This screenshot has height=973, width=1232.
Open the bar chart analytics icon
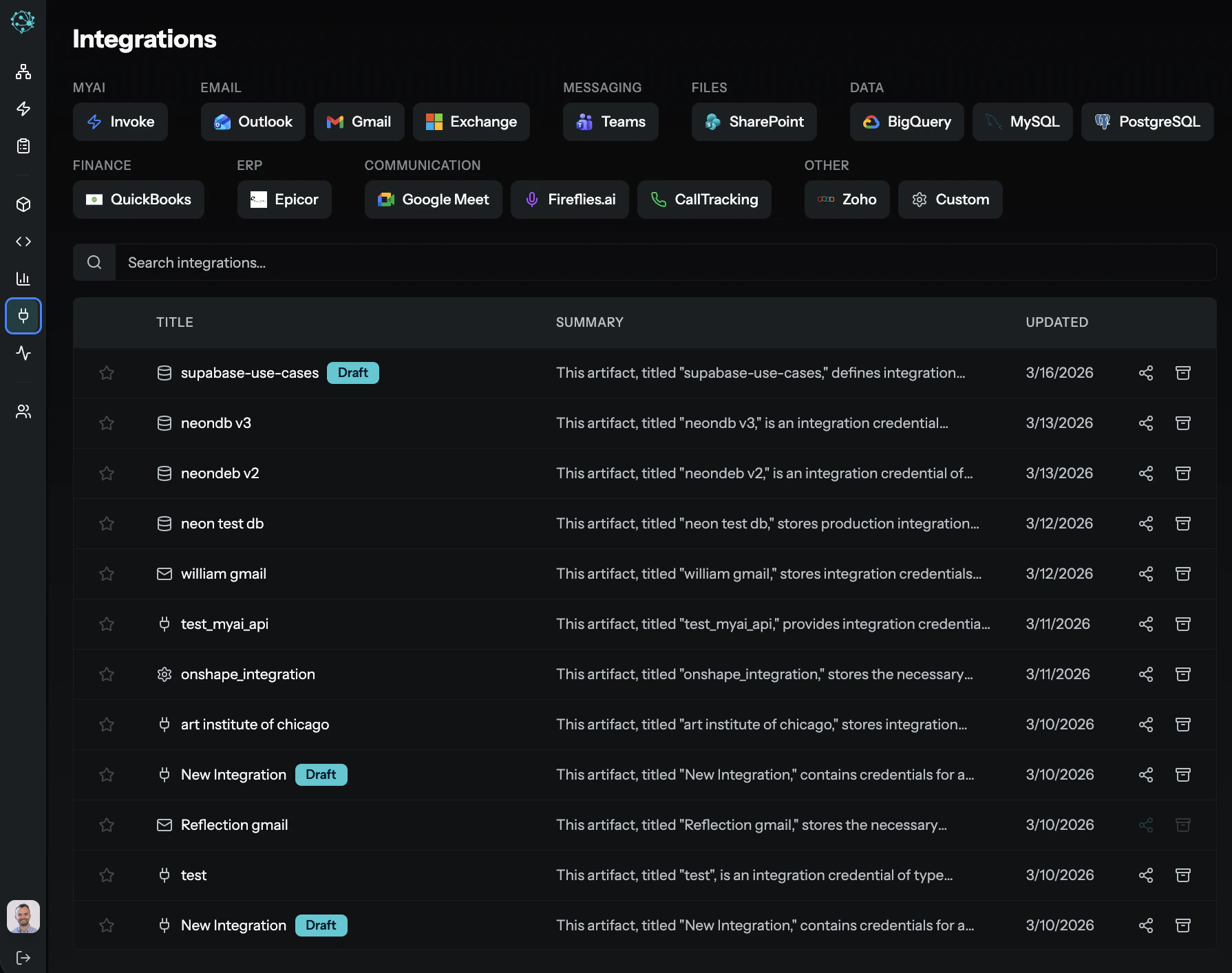(23, 279)
